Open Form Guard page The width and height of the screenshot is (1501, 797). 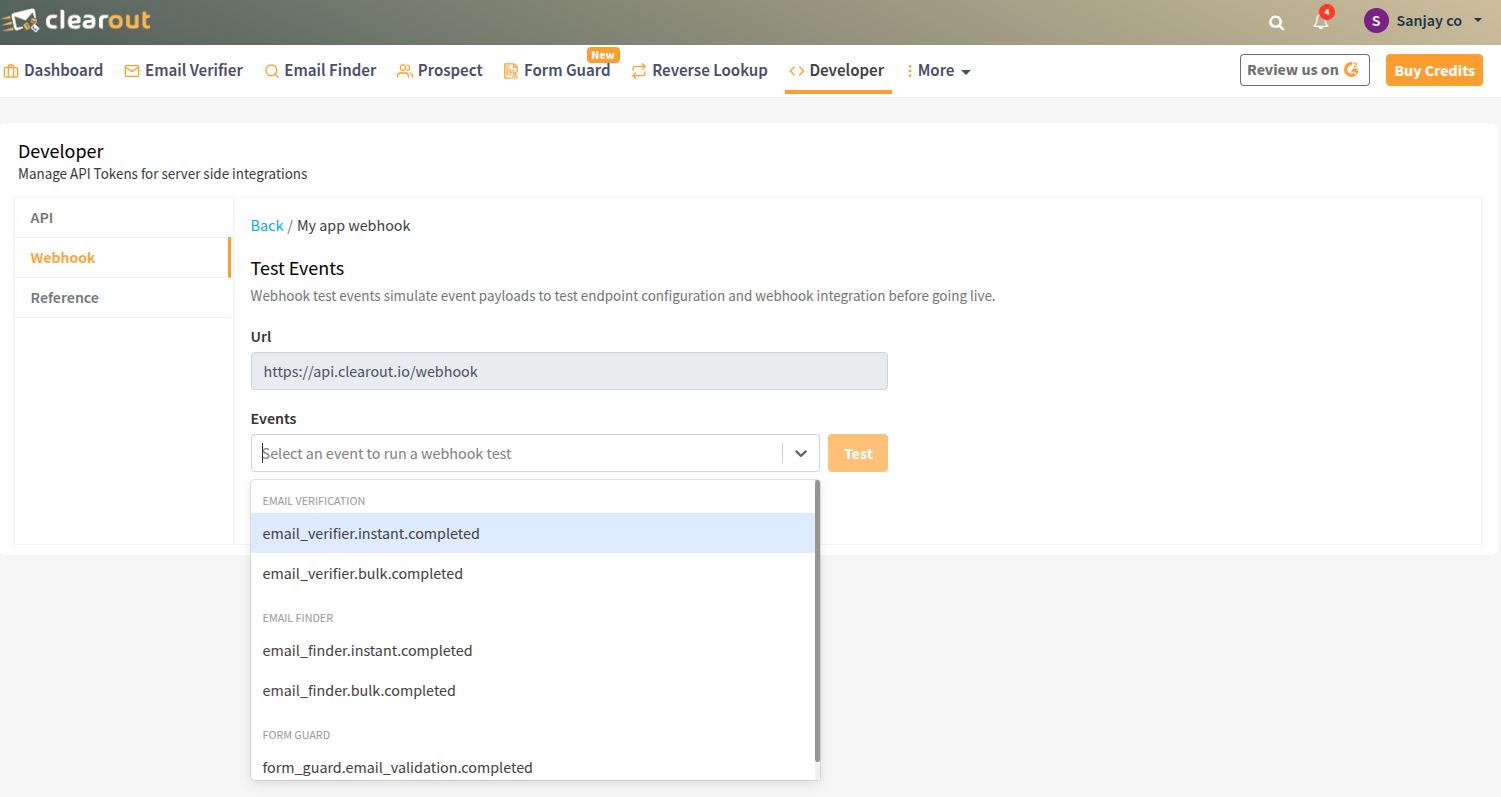click(x=557, y=71)
